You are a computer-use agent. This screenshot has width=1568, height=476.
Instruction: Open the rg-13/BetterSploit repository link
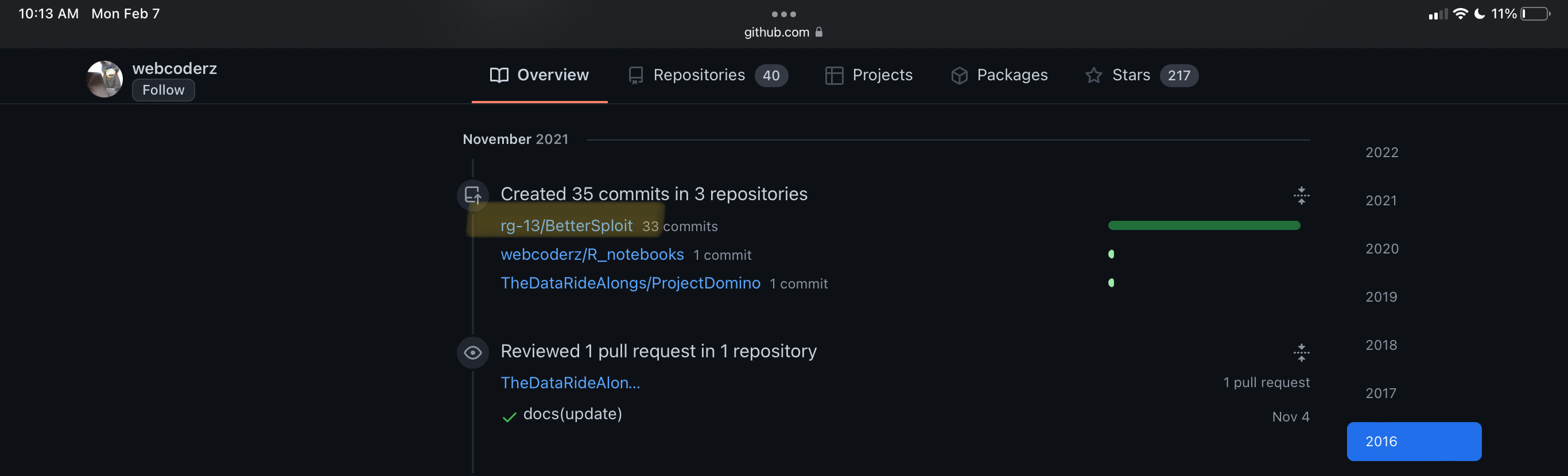[566, 225]
